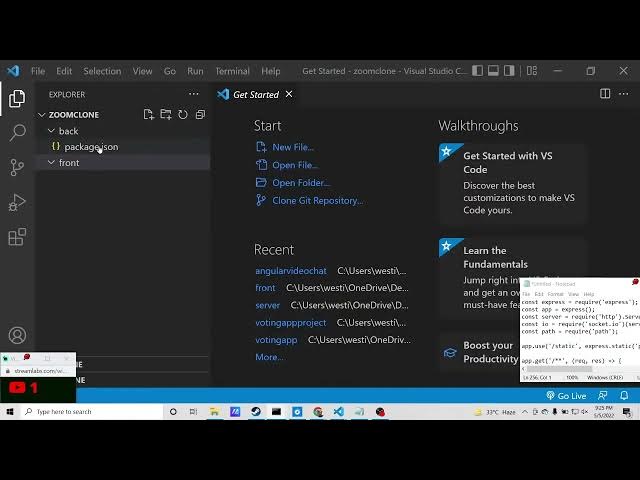Viewport: 640px width, 480px height.
Task: Click the Open Folder... link
Action: (293, 183)
